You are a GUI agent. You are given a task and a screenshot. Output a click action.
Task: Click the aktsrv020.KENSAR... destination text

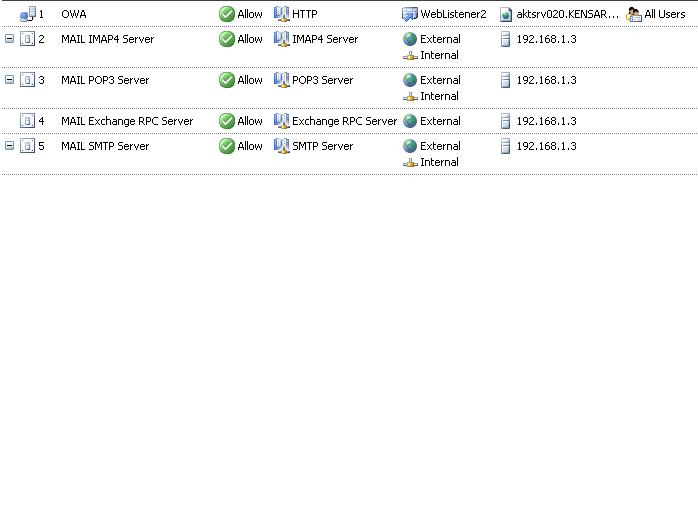pyautogui.click(x=568, y=14)
